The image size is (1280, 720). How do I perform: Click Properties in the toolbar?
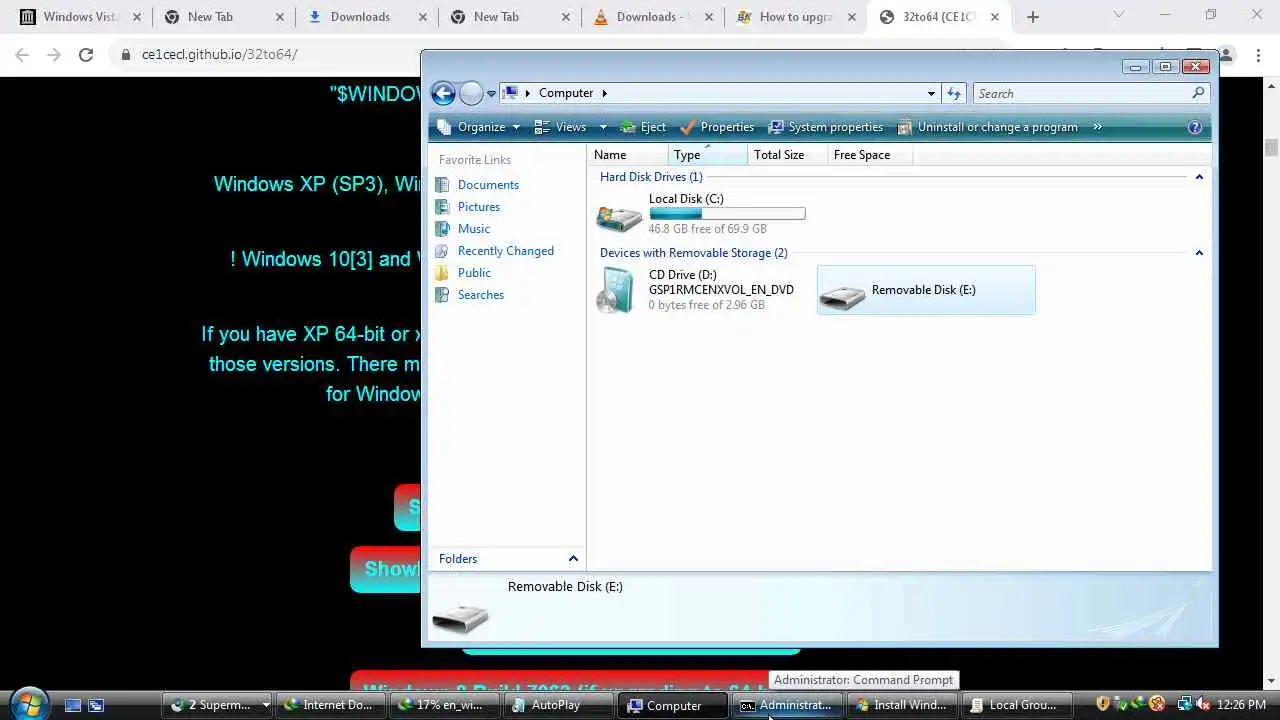[717, 127]
